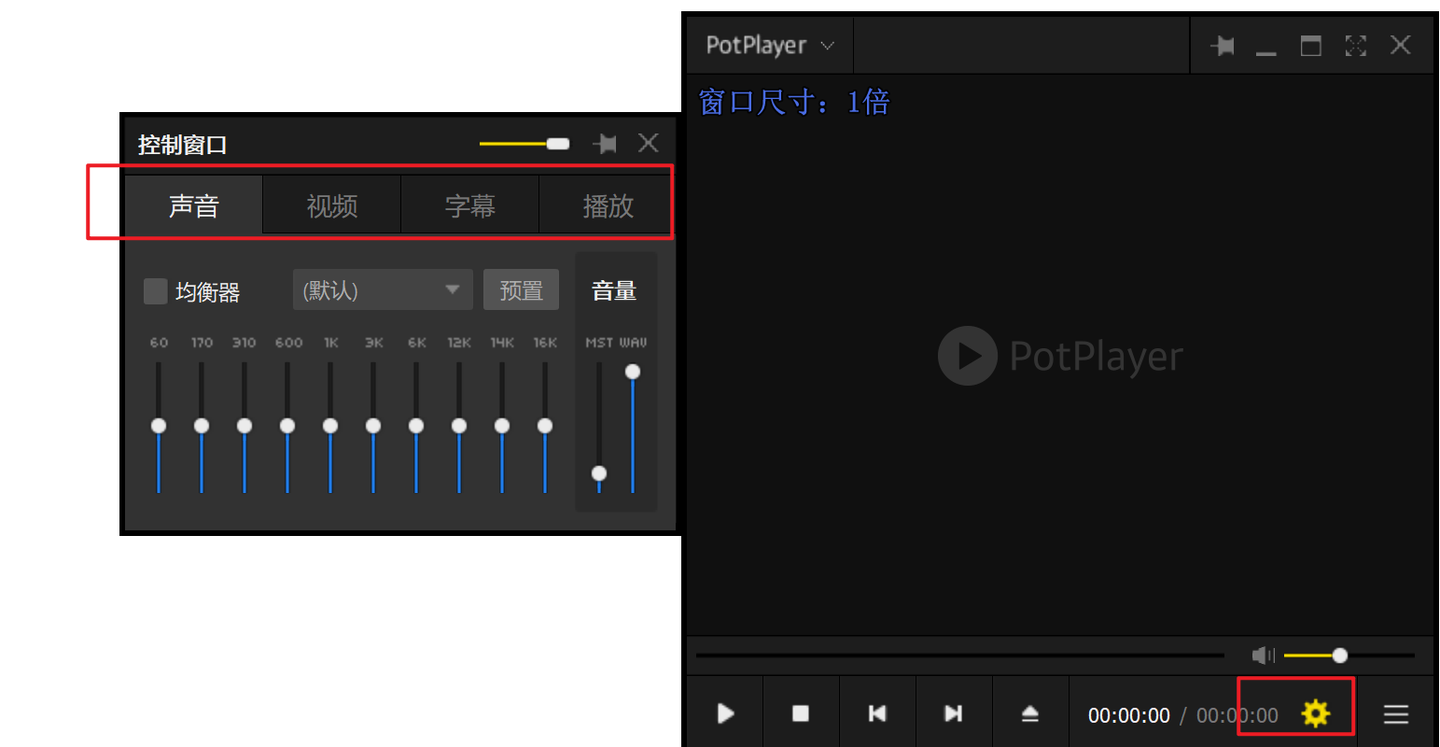The height and width of the screenshot is (747, 1440).
Task: Click the total duration time display
Action: (x=1237, y=715)
